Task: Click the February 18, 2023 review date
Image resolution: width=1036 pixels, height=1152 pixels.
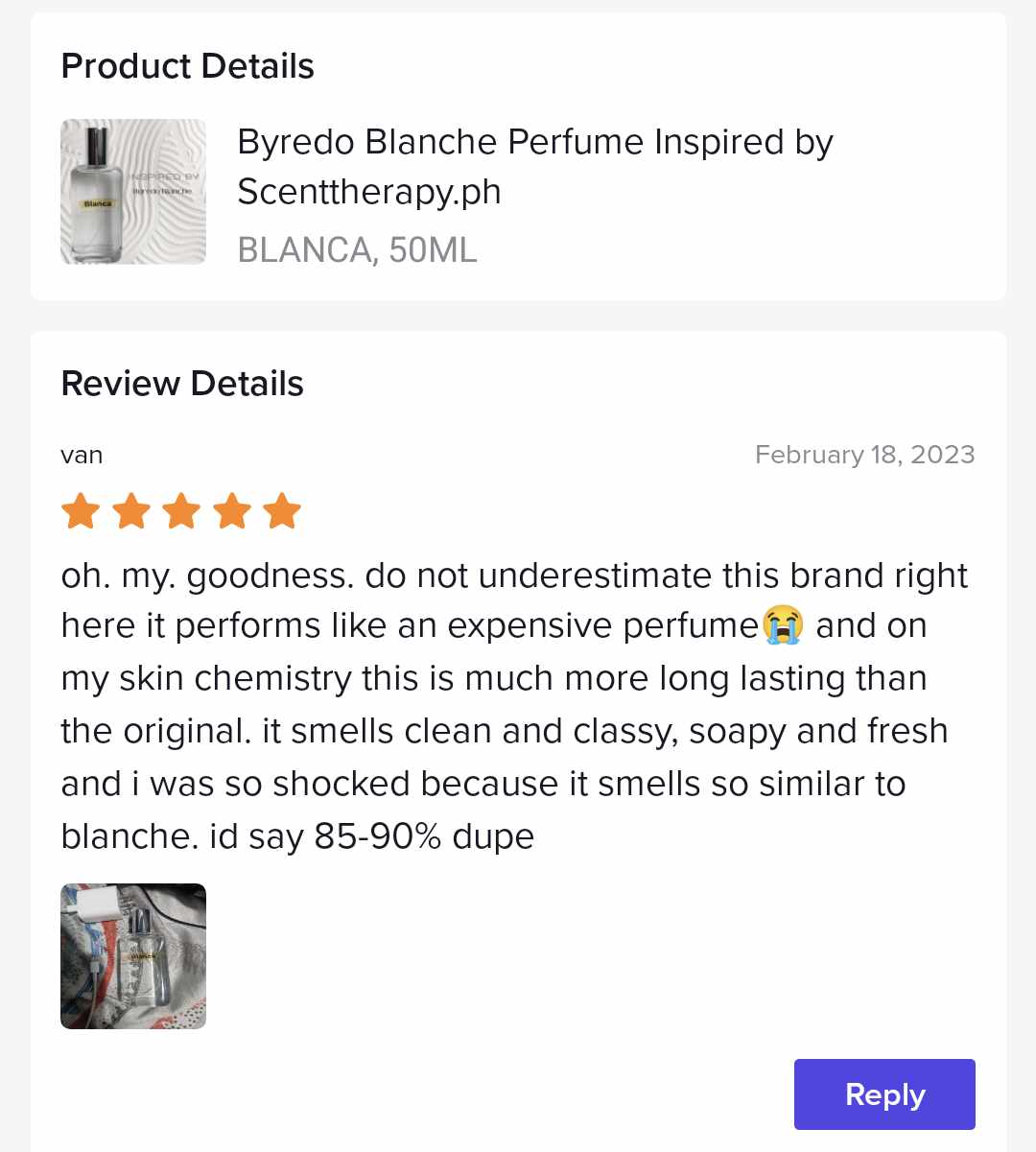Action: 864,455
